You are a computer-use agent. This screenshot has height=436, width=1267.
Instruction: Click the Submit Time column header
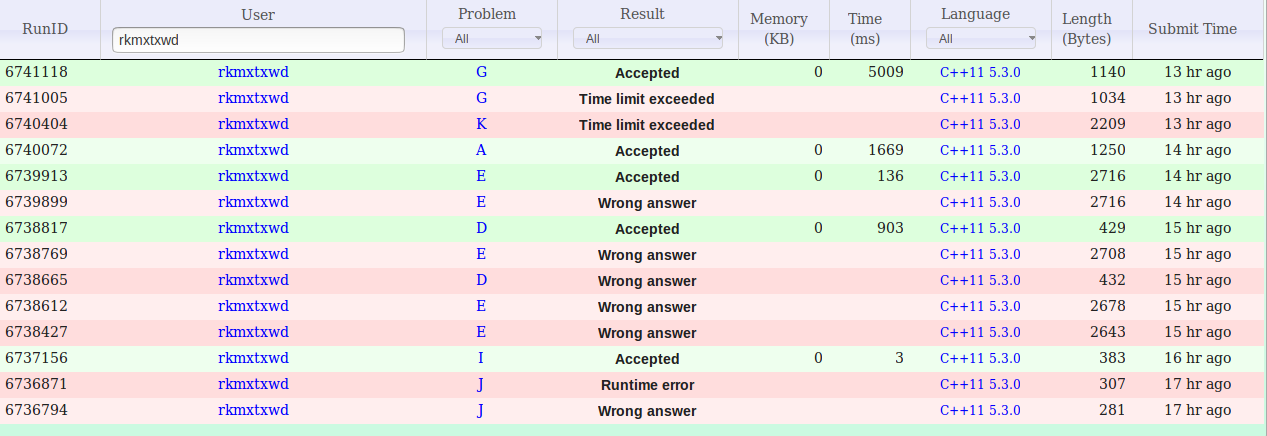1192,29
